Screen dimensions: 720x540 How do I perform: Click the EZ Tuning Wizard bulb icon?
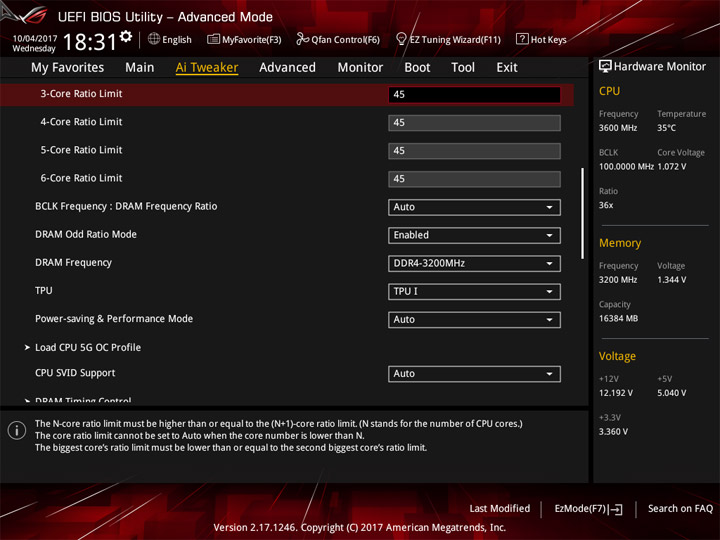coord(401,39)
